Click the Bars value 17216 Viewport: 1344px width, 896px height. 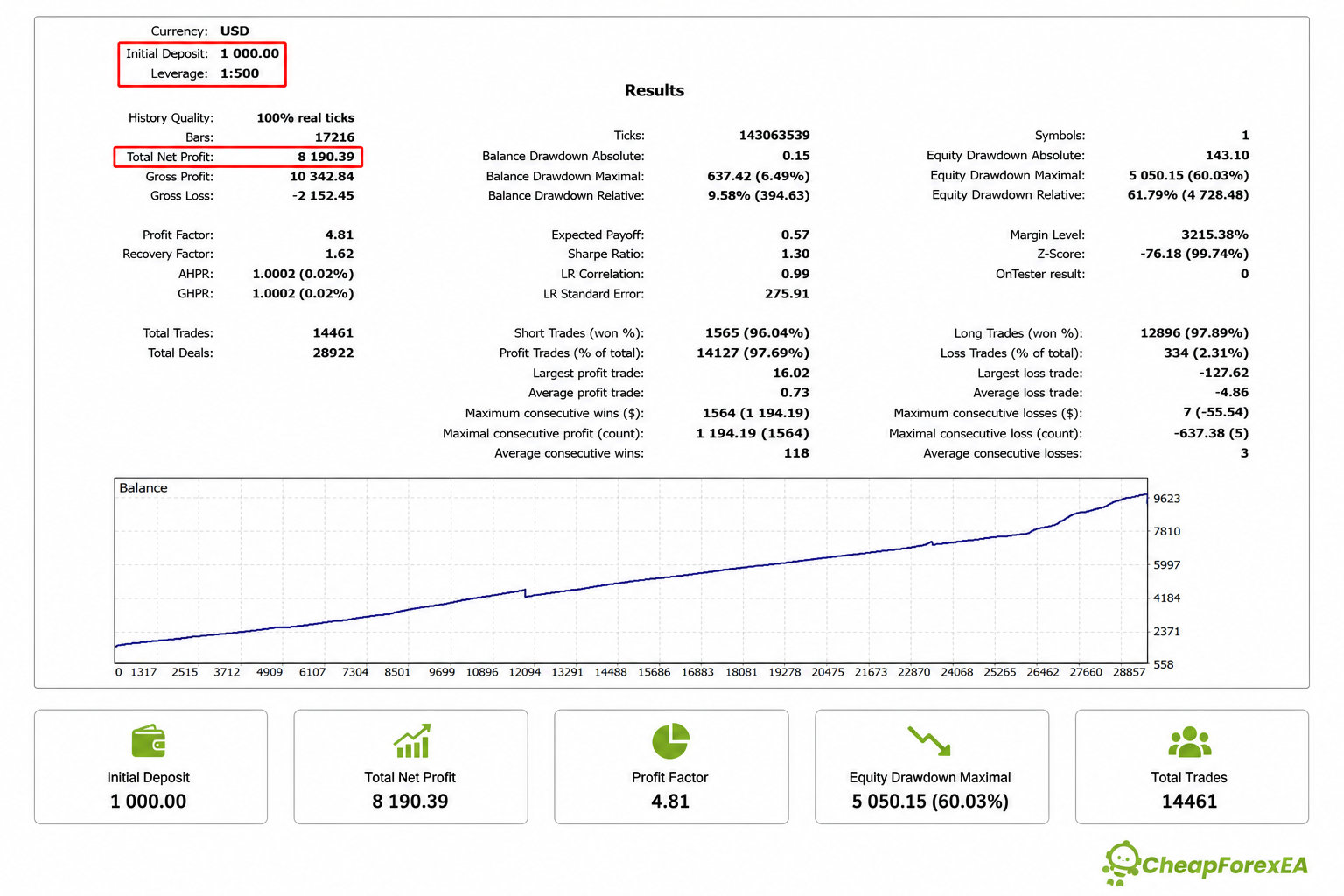[x=334, y=137]
